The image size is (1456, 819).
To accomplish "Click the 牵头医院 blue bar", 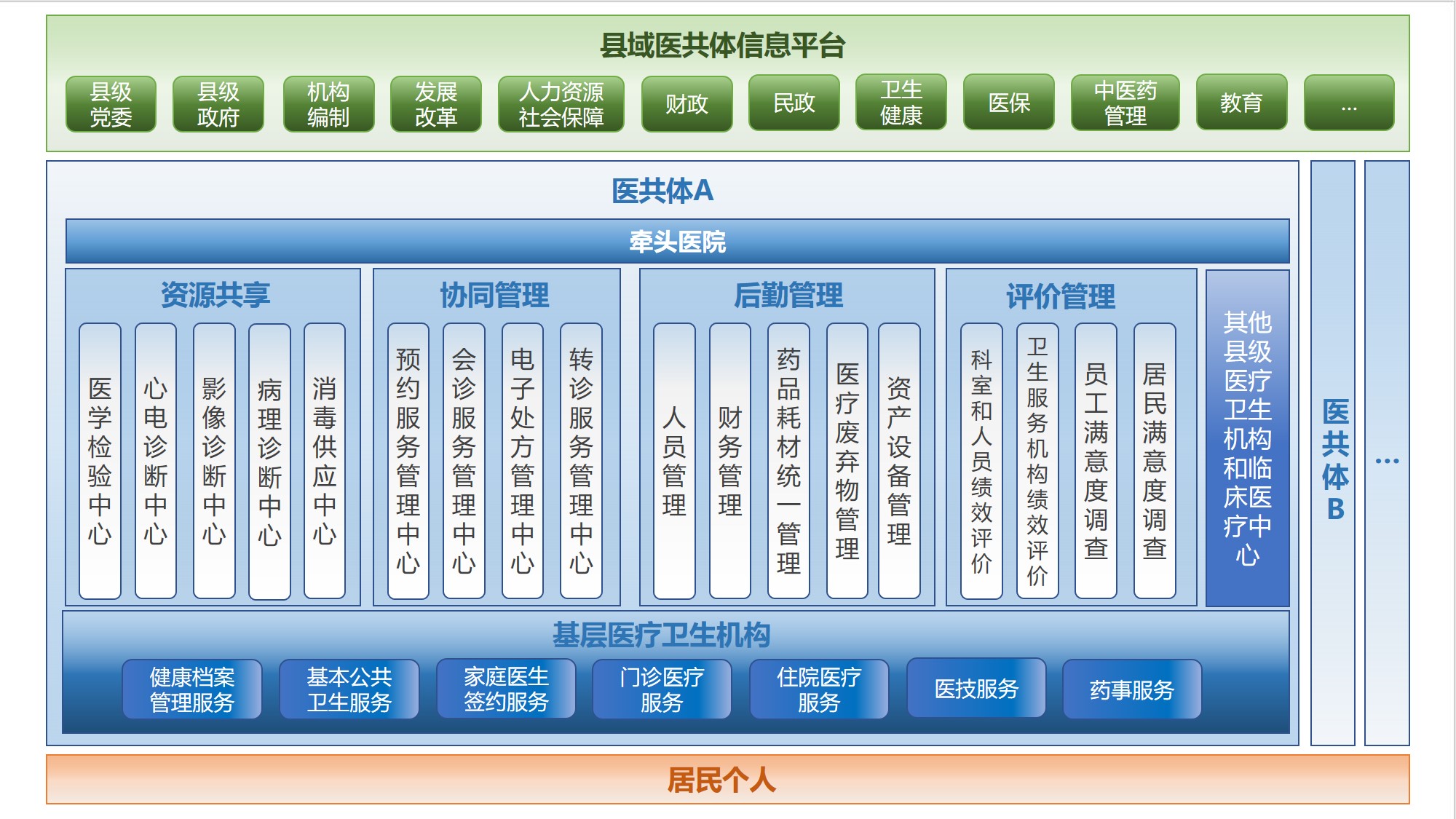I will [x=677, y=241].
